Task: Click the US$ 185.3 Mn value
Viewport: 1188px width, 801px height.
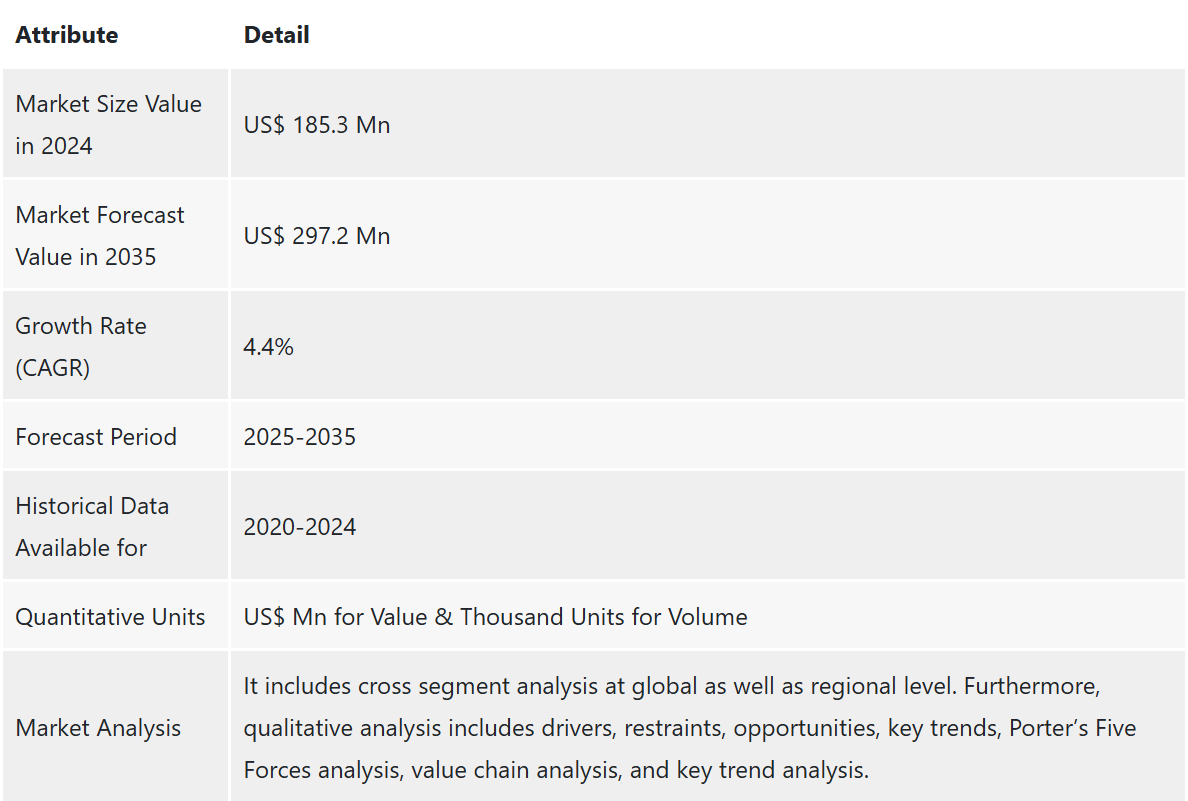Action: pos(317,125)
